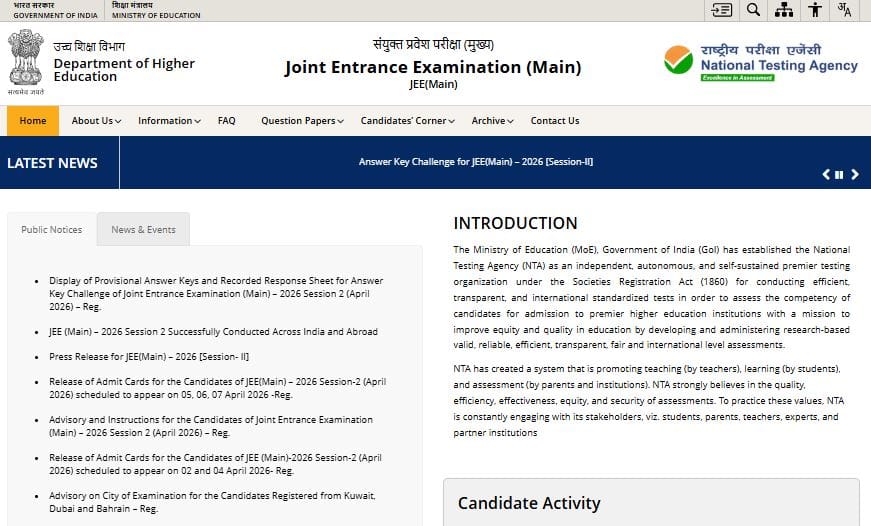
Task: Open the Contact Us page
Action: click(x=555, y=121)
